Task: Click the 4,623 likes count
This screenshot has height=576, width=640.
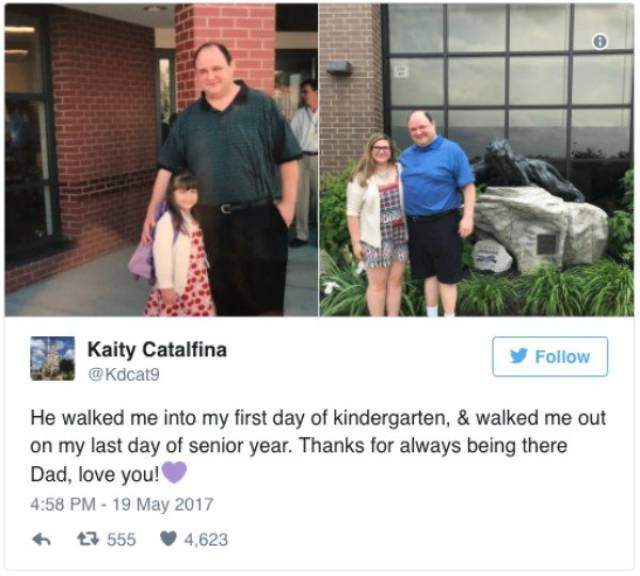Action: pyautogui.click(x=206, y=540)
